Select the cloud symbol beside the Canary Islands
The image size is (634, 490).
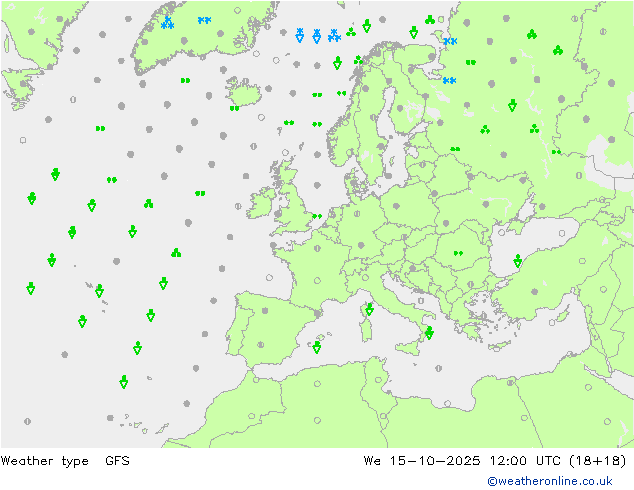pos(110,418)
